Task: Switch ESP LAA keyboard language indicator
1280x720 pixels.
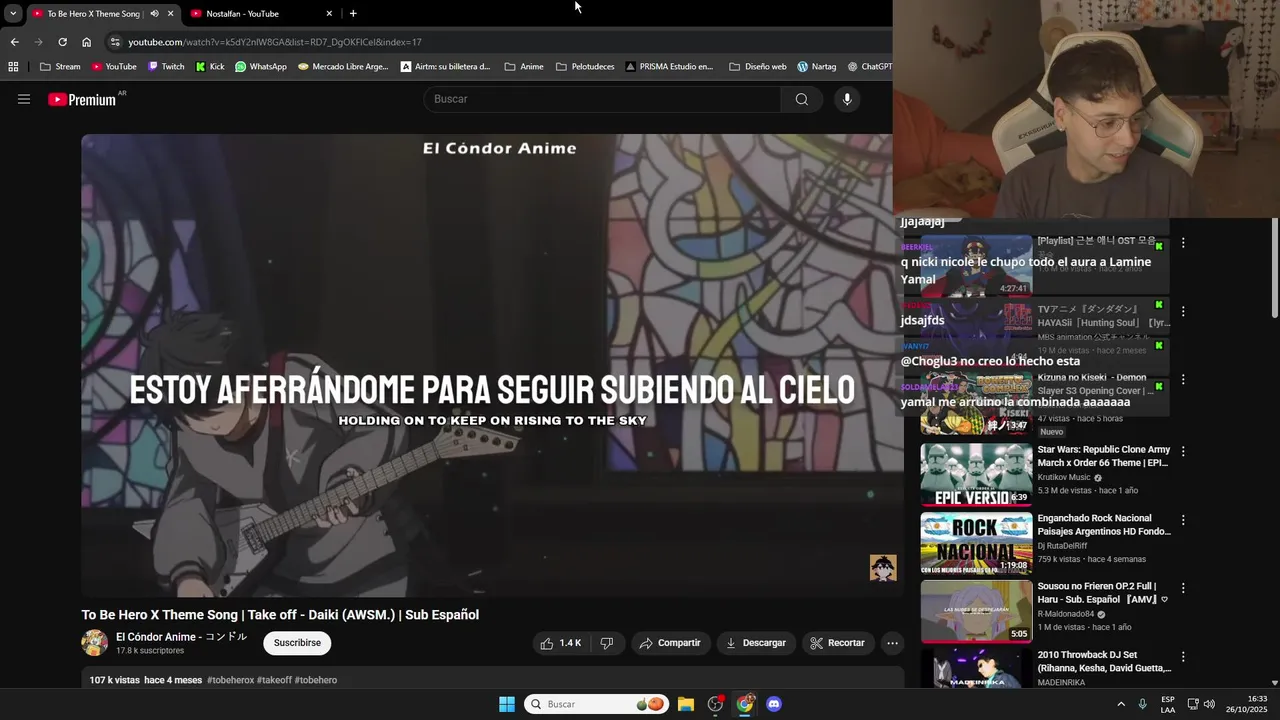Action: pos(1168,704)
